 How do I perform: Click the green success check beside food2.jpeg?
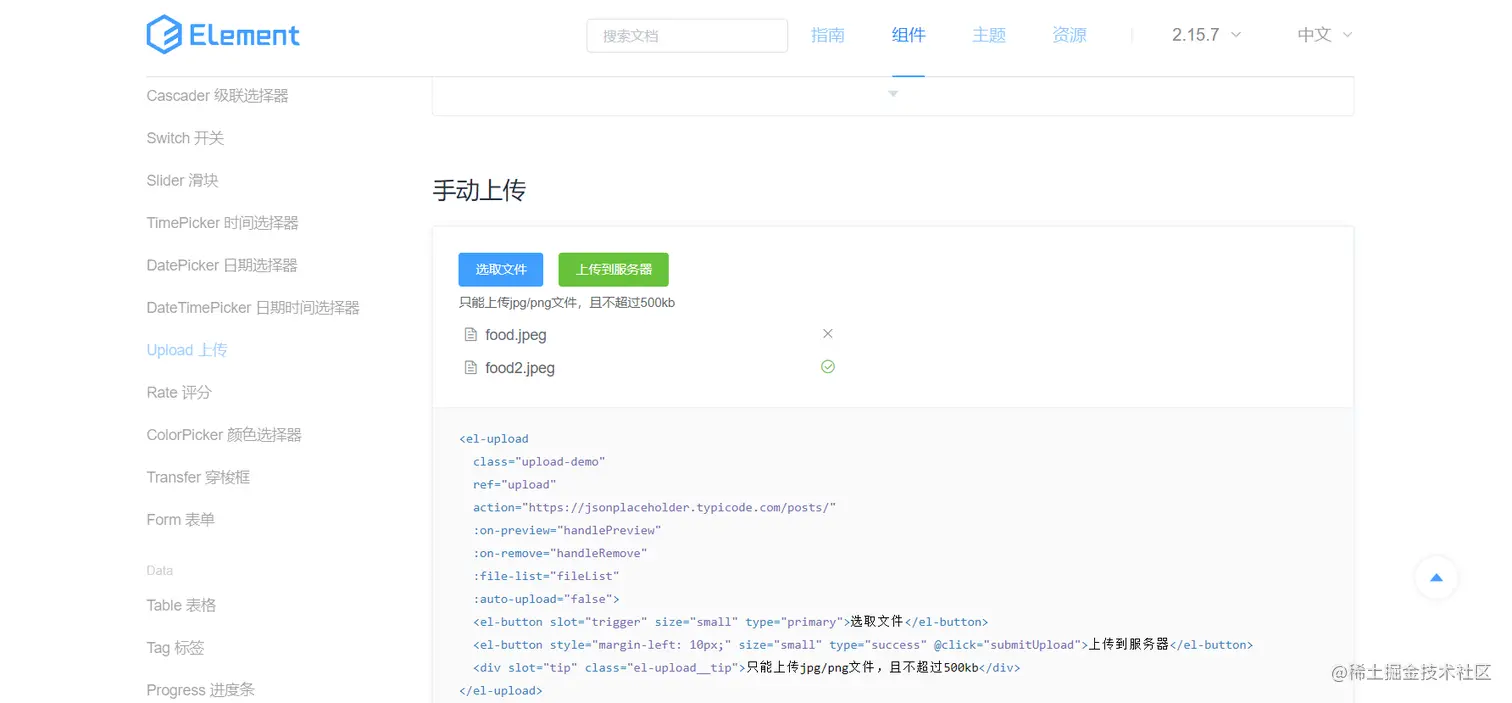828,367
